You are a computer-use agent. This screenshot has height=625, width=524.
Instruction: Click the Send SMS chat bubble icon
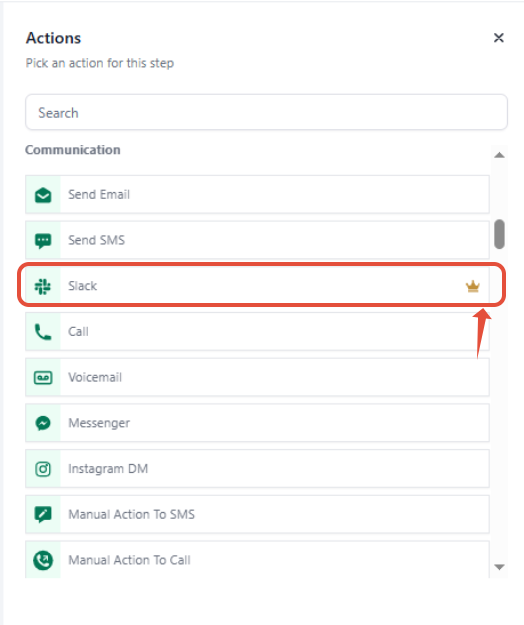pos(43,241)
